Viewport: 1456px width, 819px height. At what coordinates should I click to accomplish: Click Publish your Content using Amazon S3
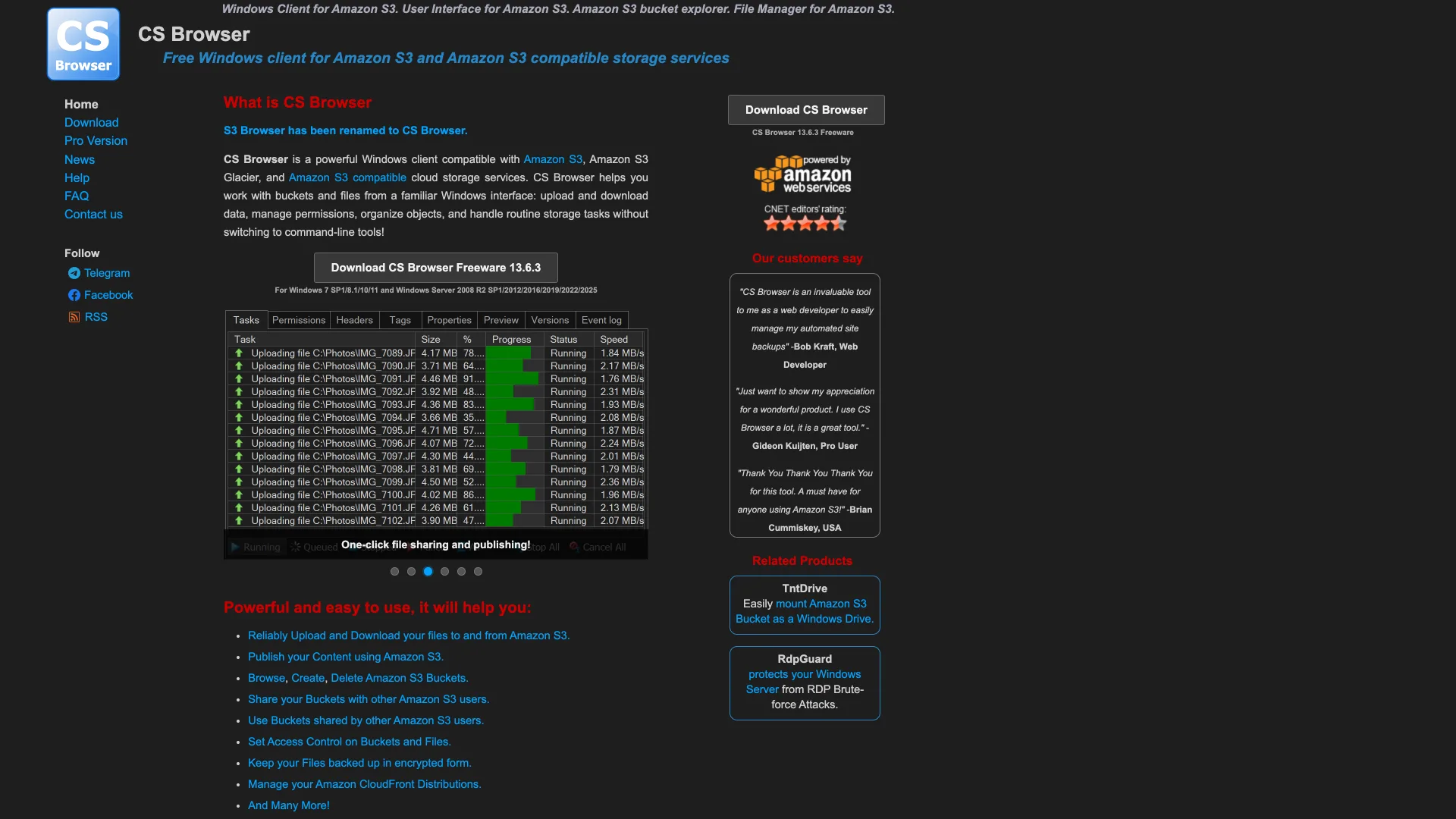click(346, 657)
